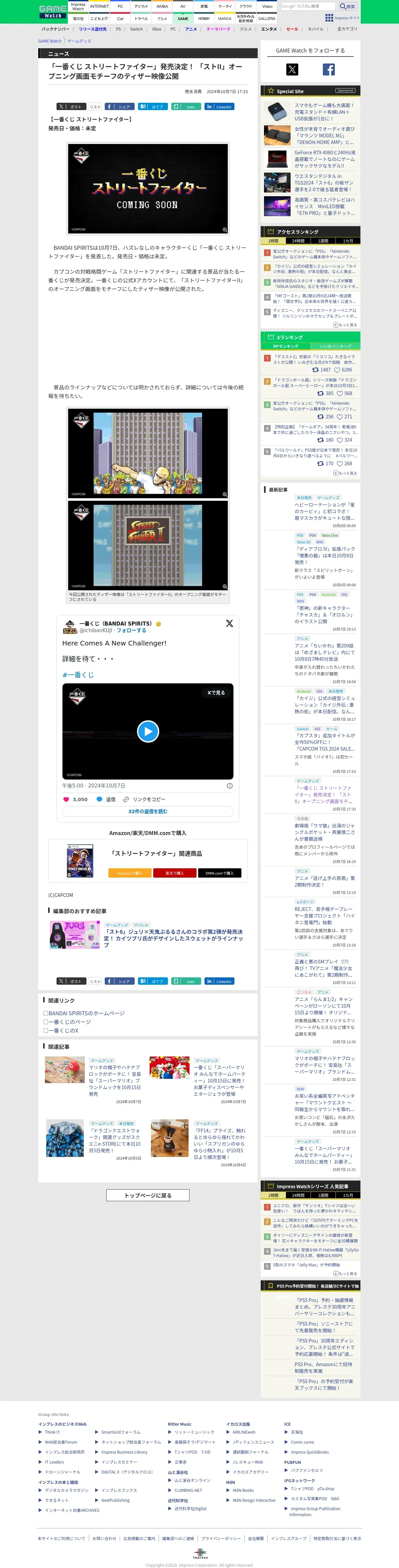The width and height of the screenshot is (399, 1568).
Task: Click the bottom LinkedIn share button
Action: (219, 981)
